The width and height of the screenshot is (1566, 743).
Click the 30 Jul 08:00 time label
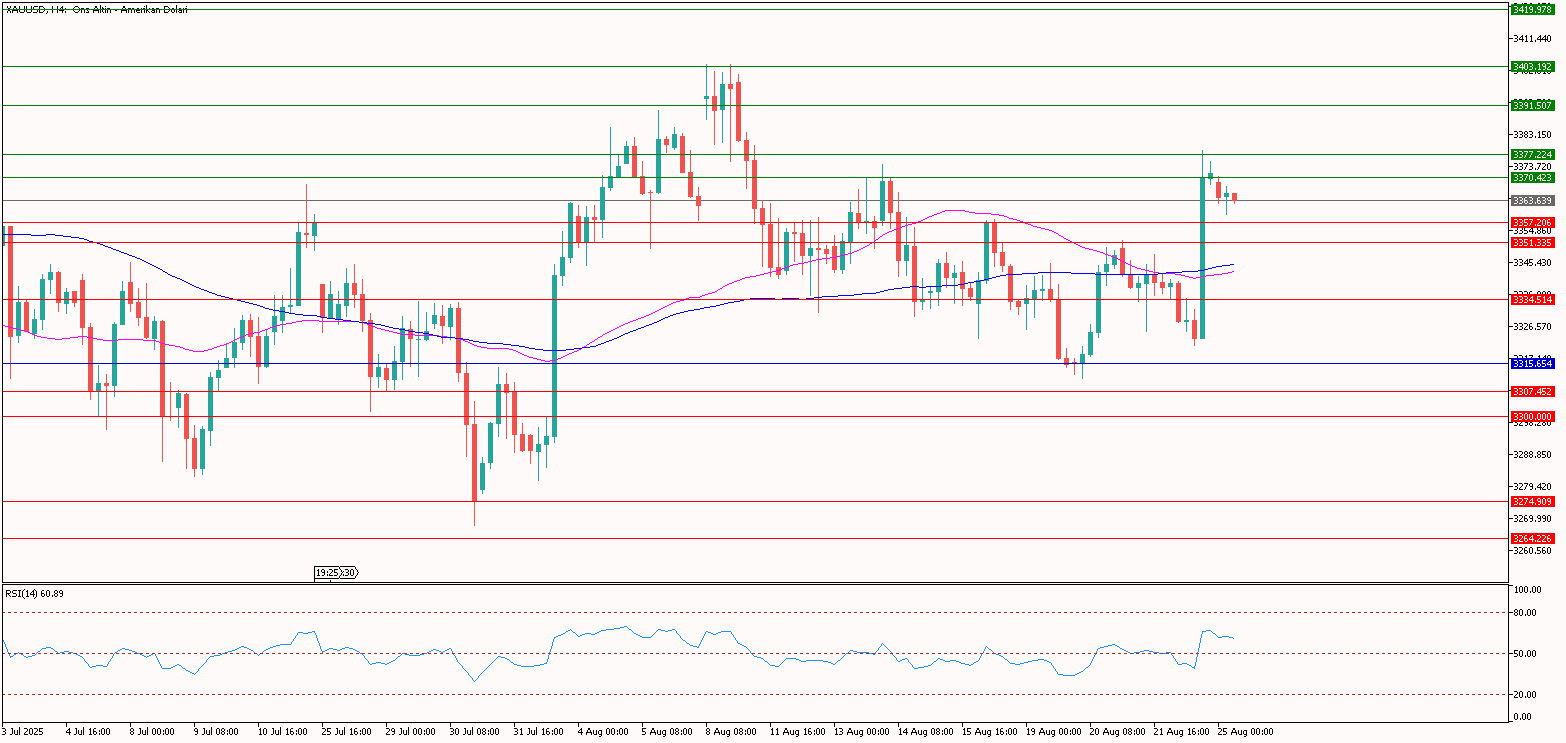[474, 732]
